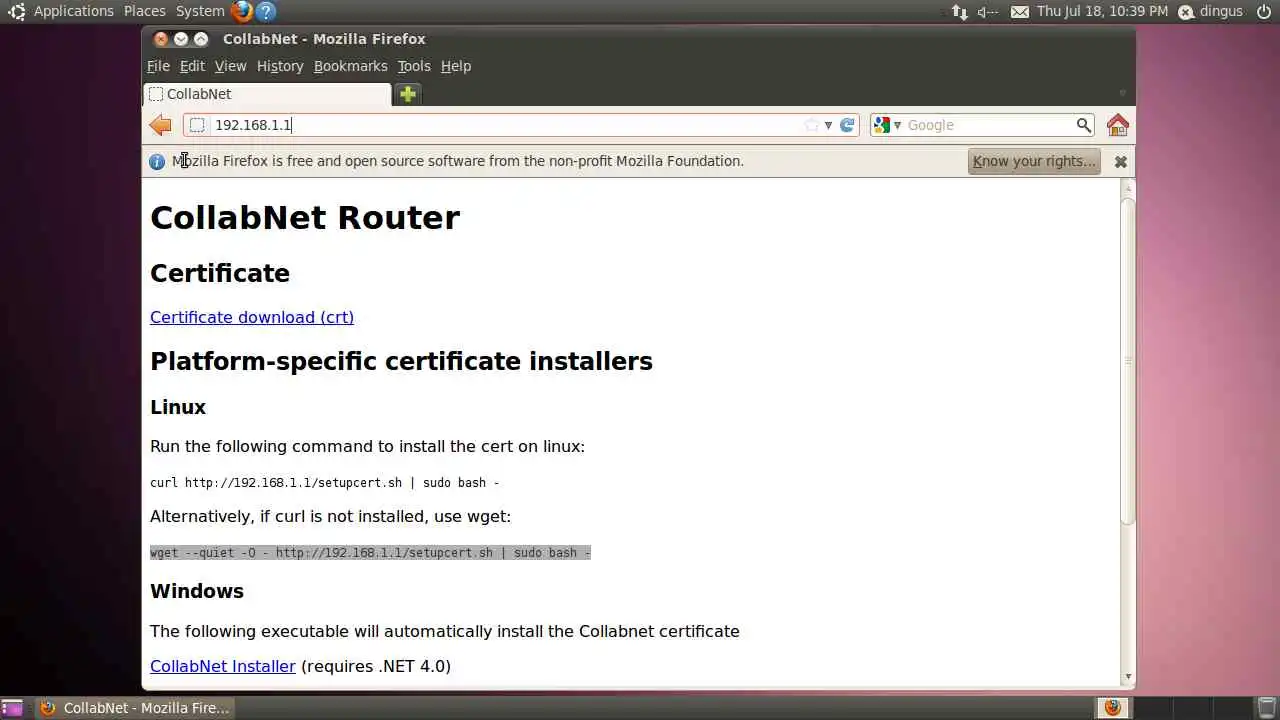Open the Google search engine dropdown

(x=887, y=125)
